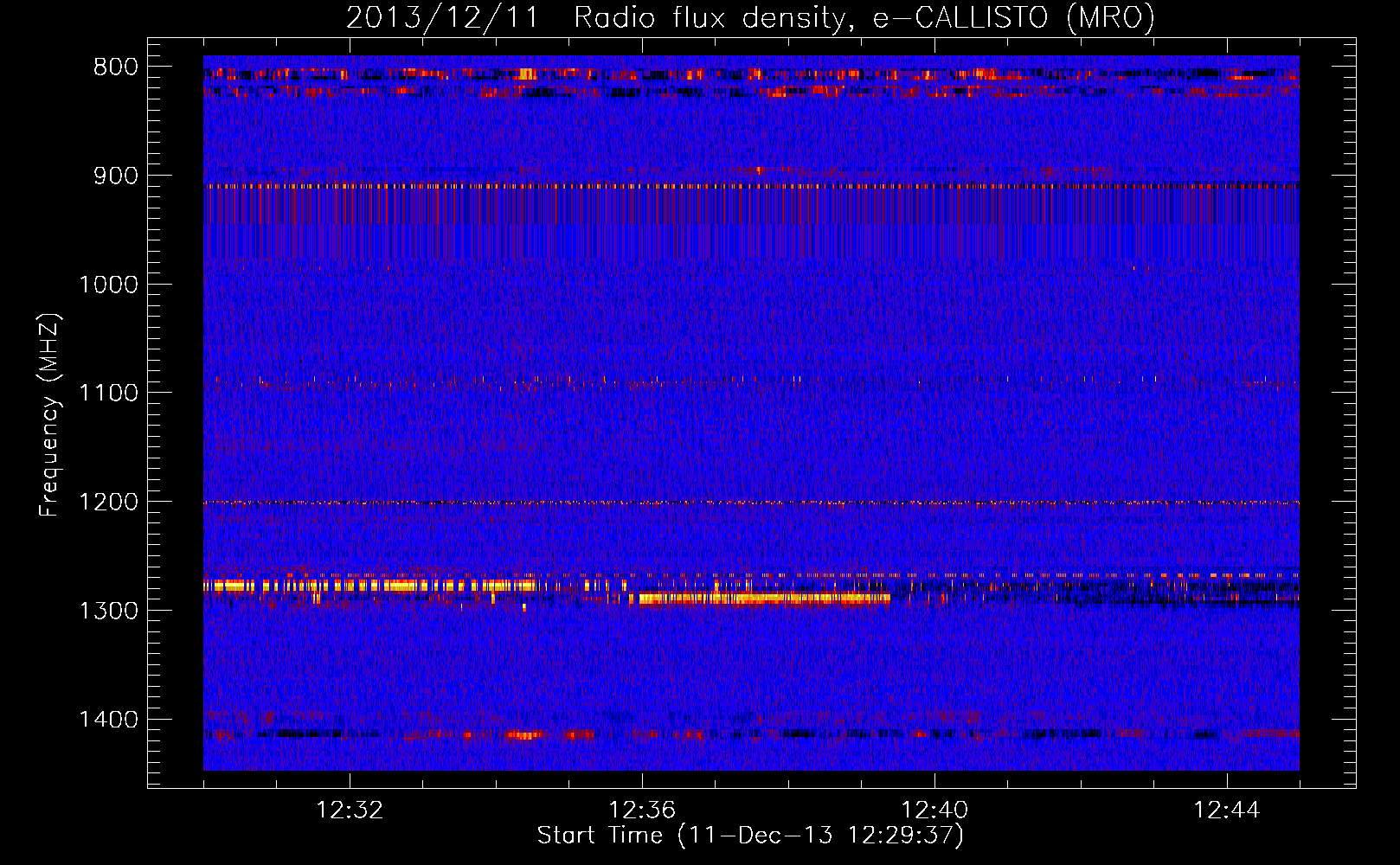The width and height of the screenshot is (1400, 865).
Task: Click the 12:32 time axis label
Action: pyautogui.click(x=350, y=811)
